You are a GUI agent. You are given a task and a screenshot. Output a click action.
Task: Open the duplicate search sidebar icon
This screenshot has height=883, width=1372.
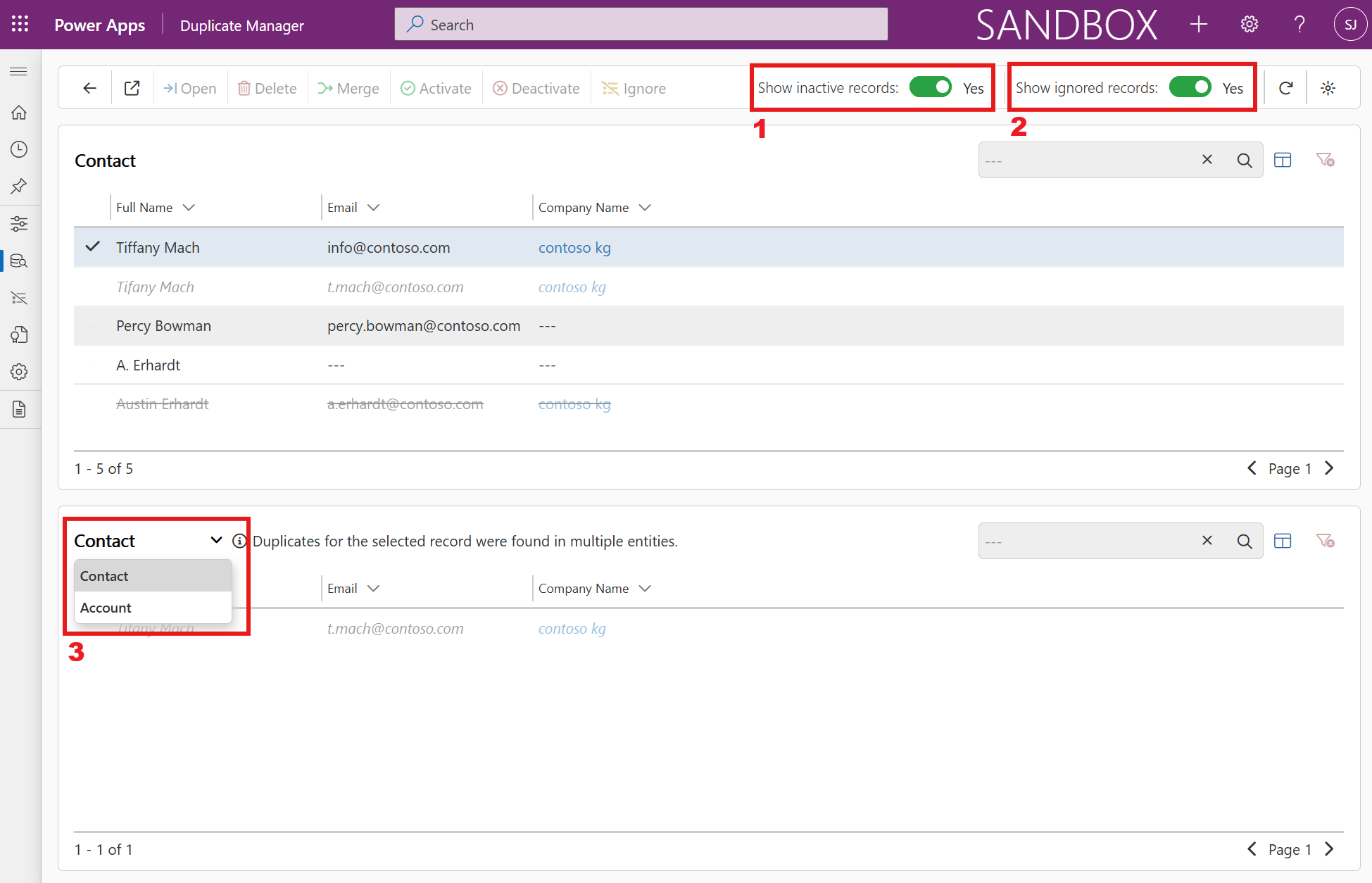pyautogui.click(x=19, y=261)
